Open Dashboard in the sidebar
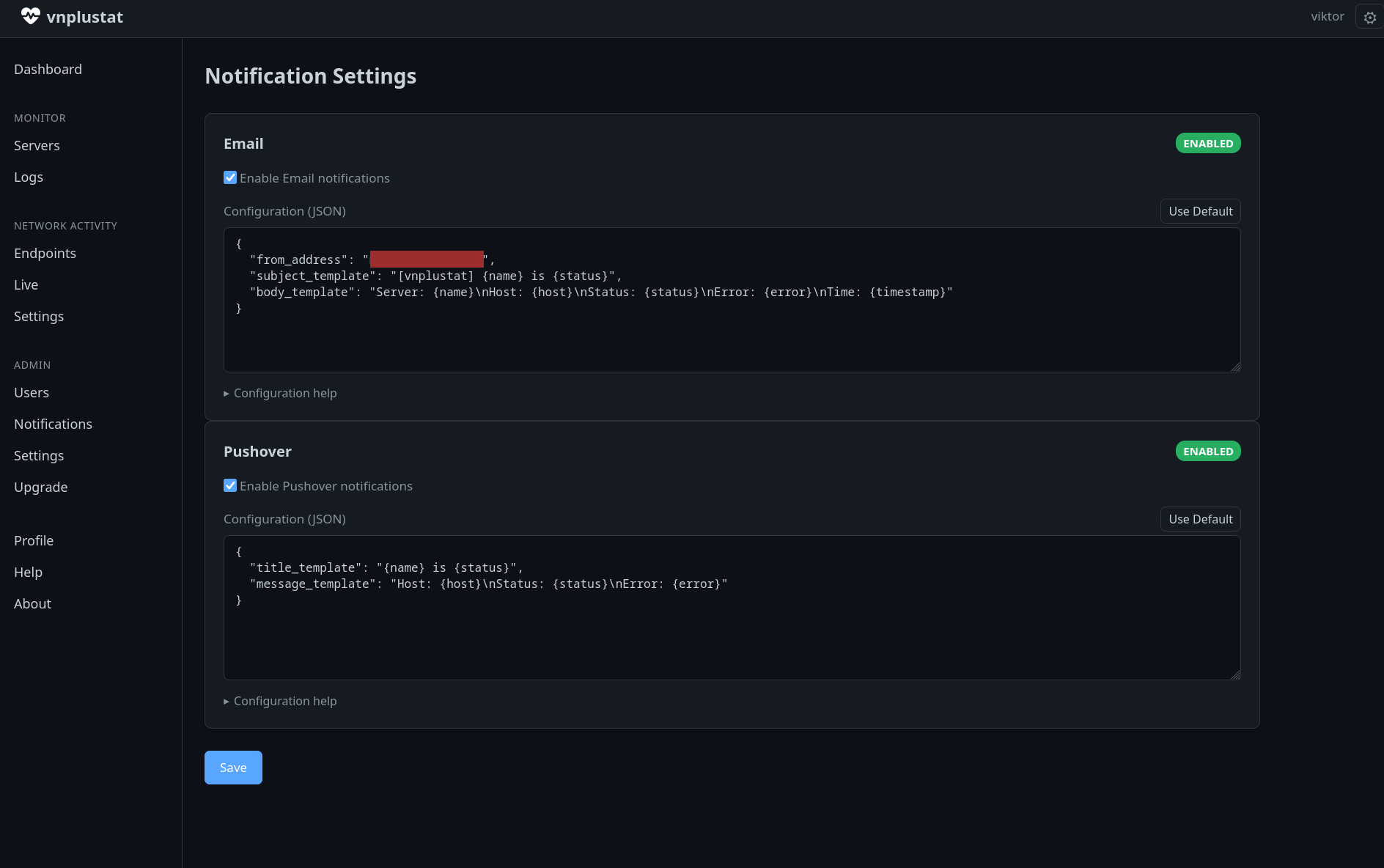This screenshot has height=868, width=1384. click(48, 69)
